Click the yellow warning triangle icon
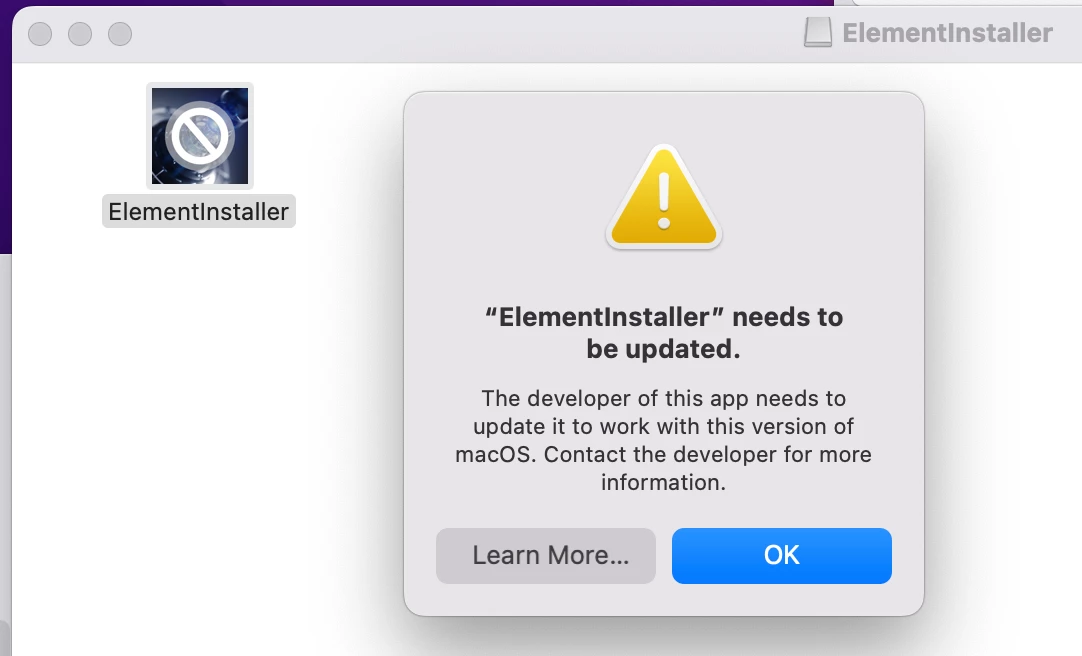 [x=664, y=198]
